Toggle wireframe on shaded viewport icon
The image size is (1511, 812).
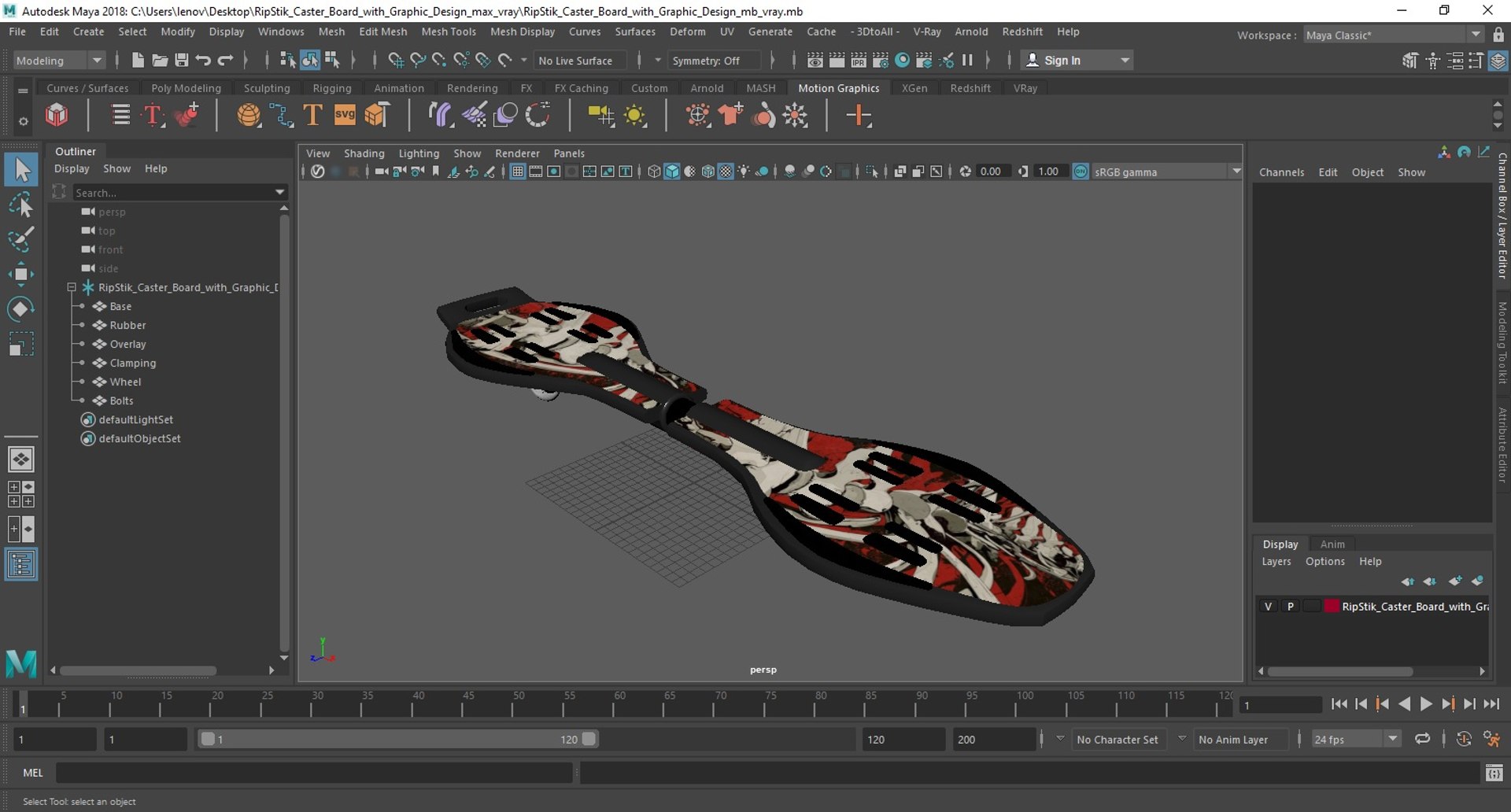707,172
